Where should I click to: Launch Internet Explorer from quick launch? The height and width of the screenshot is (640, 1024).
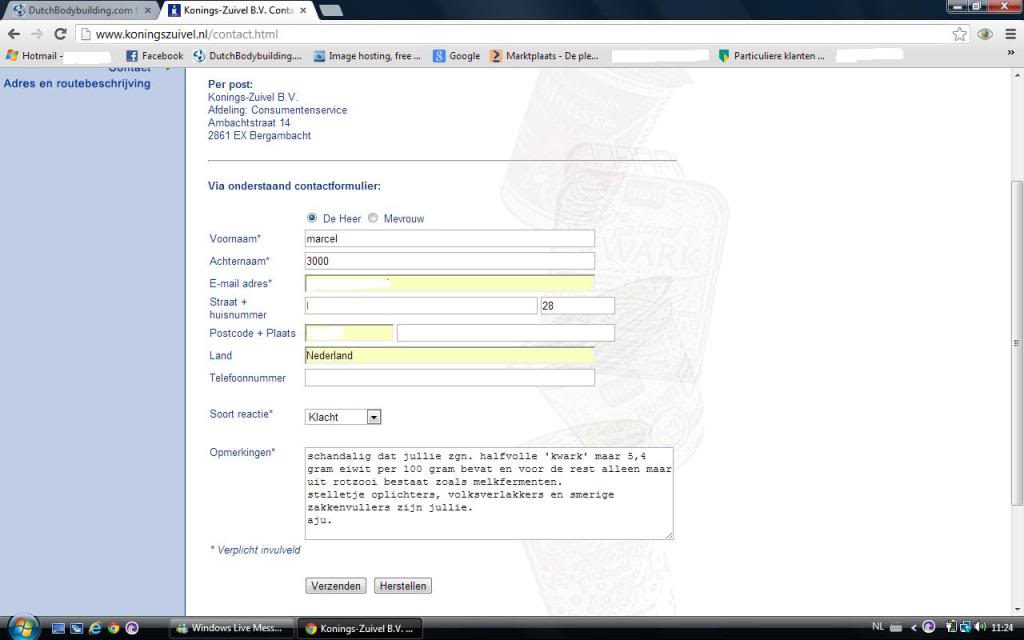point(96,628)
